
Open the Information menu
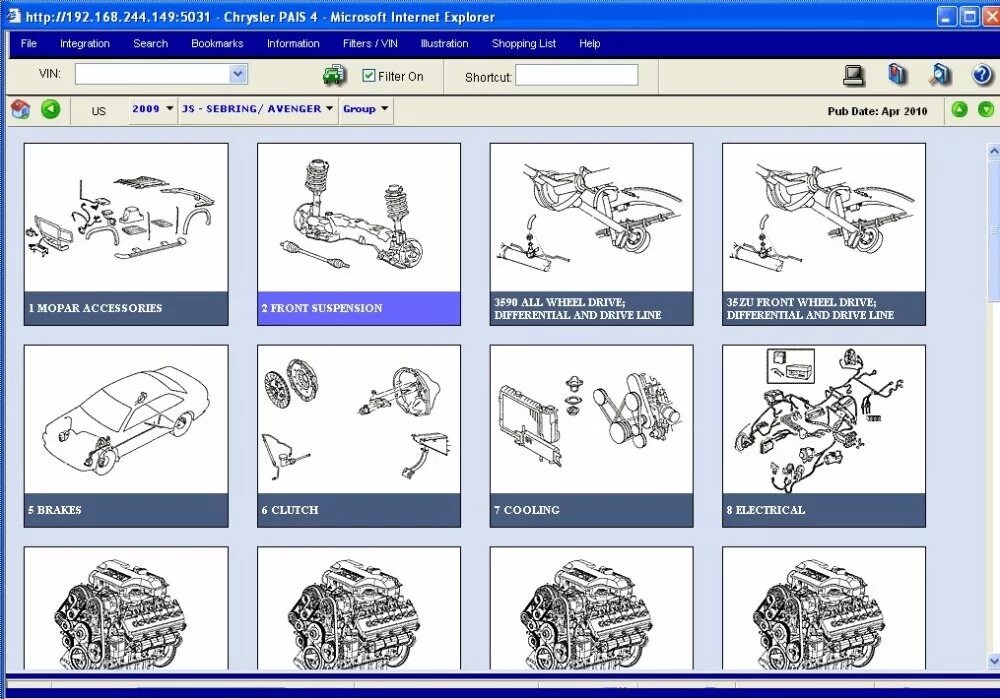(293, 43)
